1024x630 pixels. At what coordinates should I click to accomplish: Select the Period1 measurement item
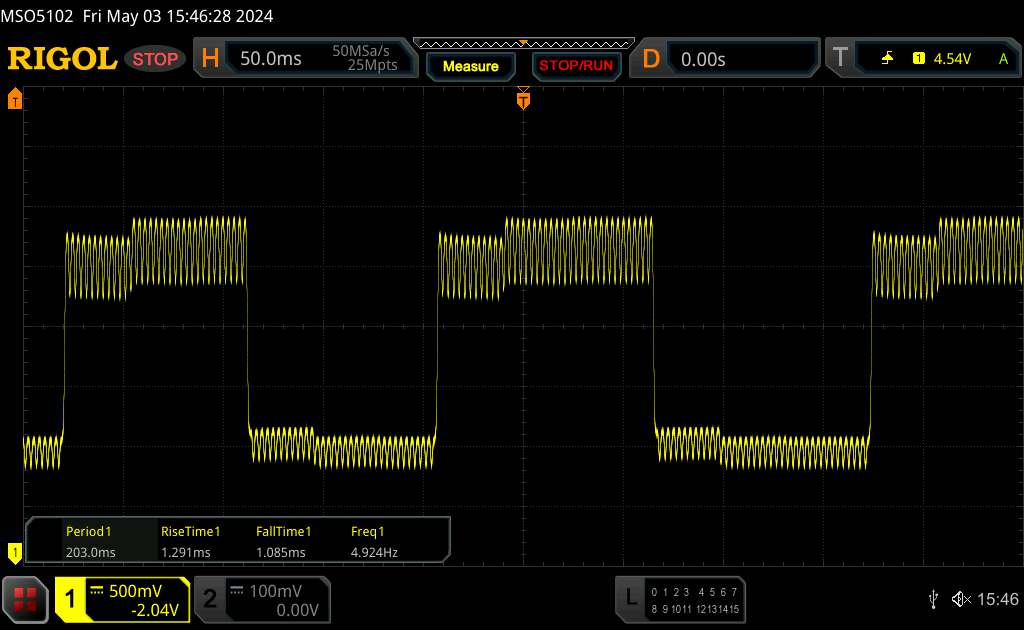[x=88, y=541]
